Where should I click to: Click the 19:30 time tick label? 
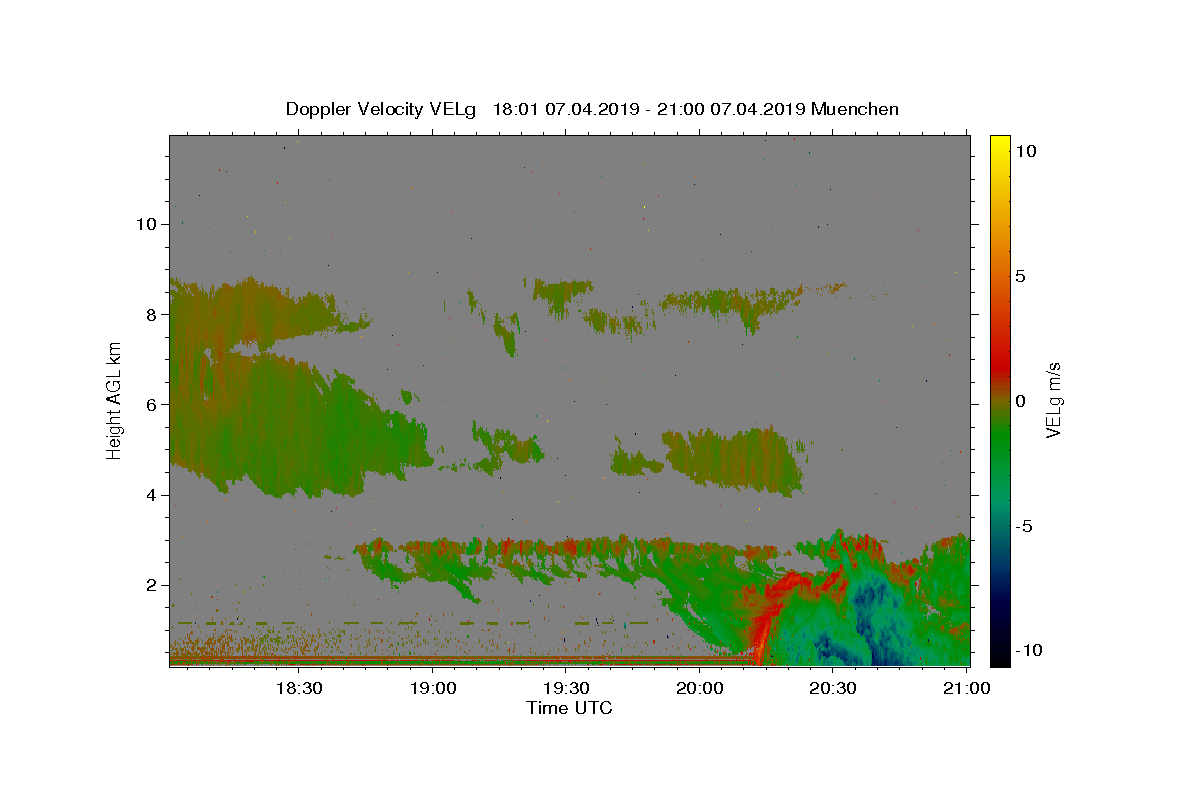(566, 688)
